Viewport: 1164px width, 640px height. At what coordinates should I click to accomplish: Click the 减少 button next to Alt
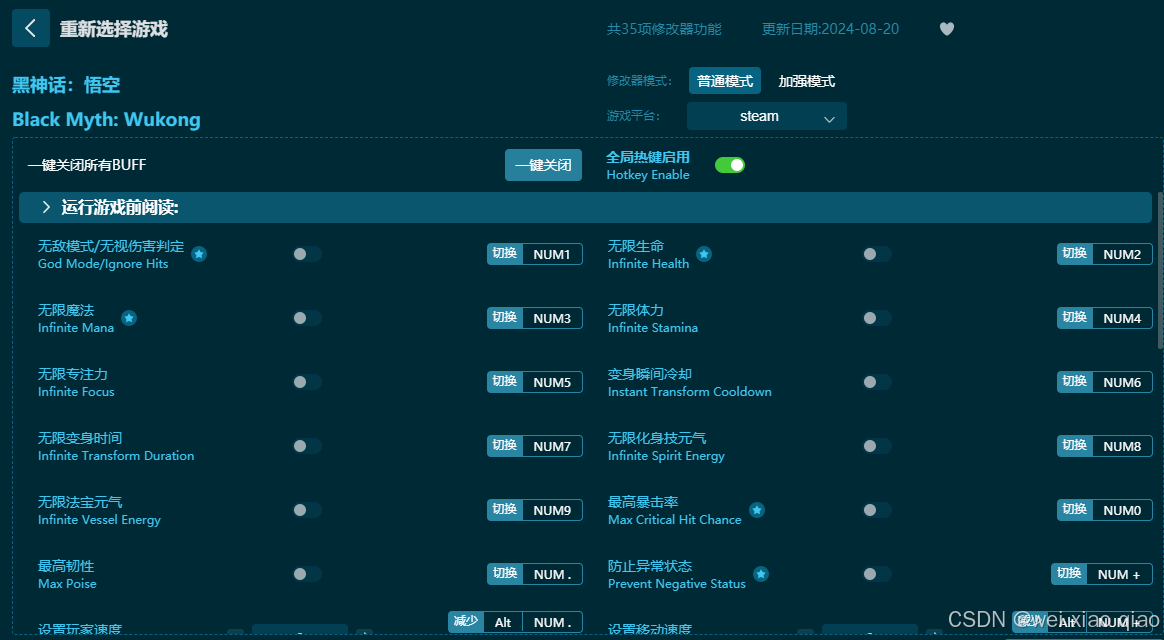click(466, 621)
